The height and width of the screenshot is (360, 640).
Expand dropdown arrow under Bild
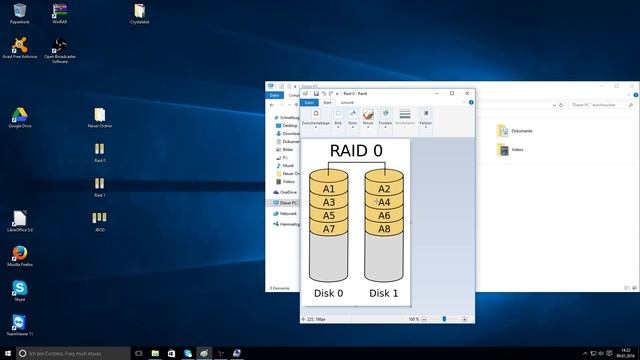(x=338, y=127)
